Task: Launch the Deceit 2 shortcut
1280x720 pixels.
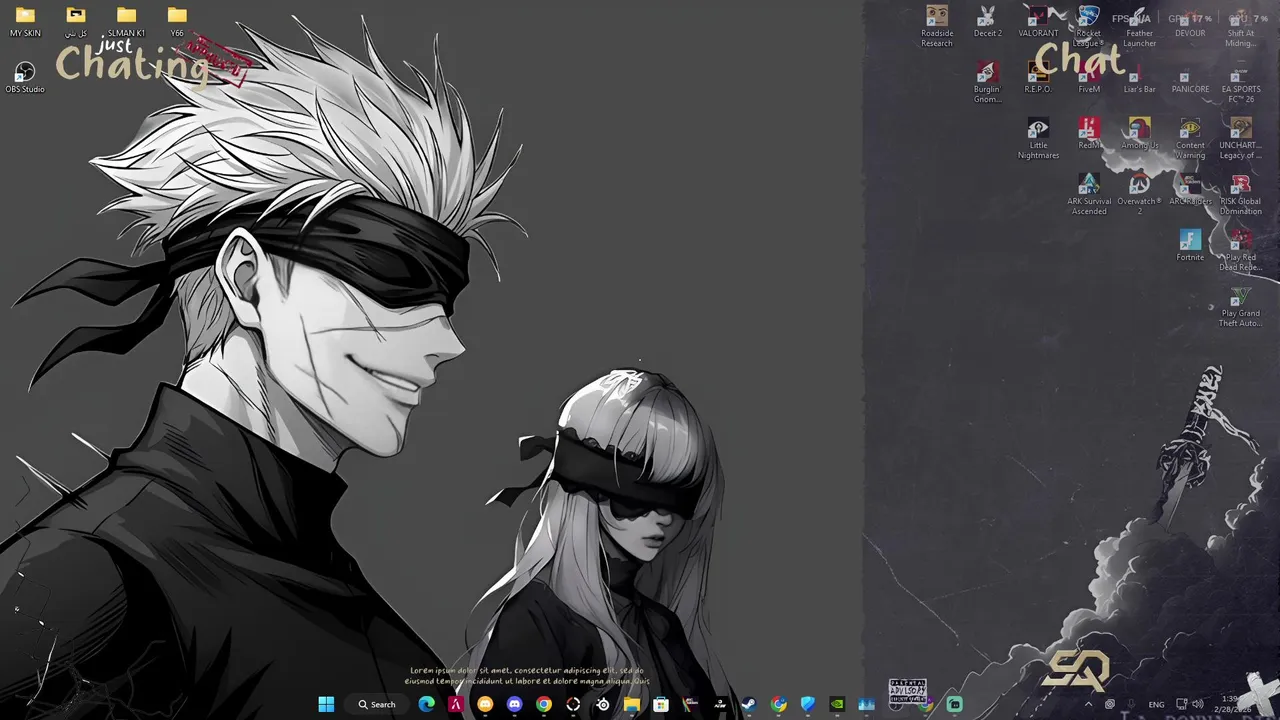Action: 987,22
